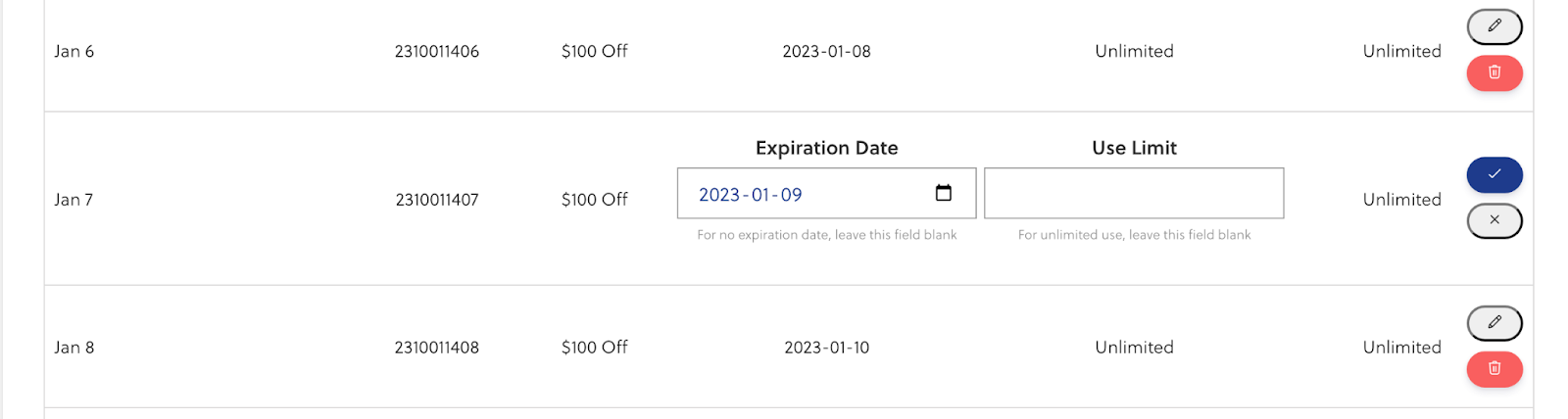Open the calendar picker in Expiration Date
Viewport: 1568px width, 419px height.
(944, 193)
